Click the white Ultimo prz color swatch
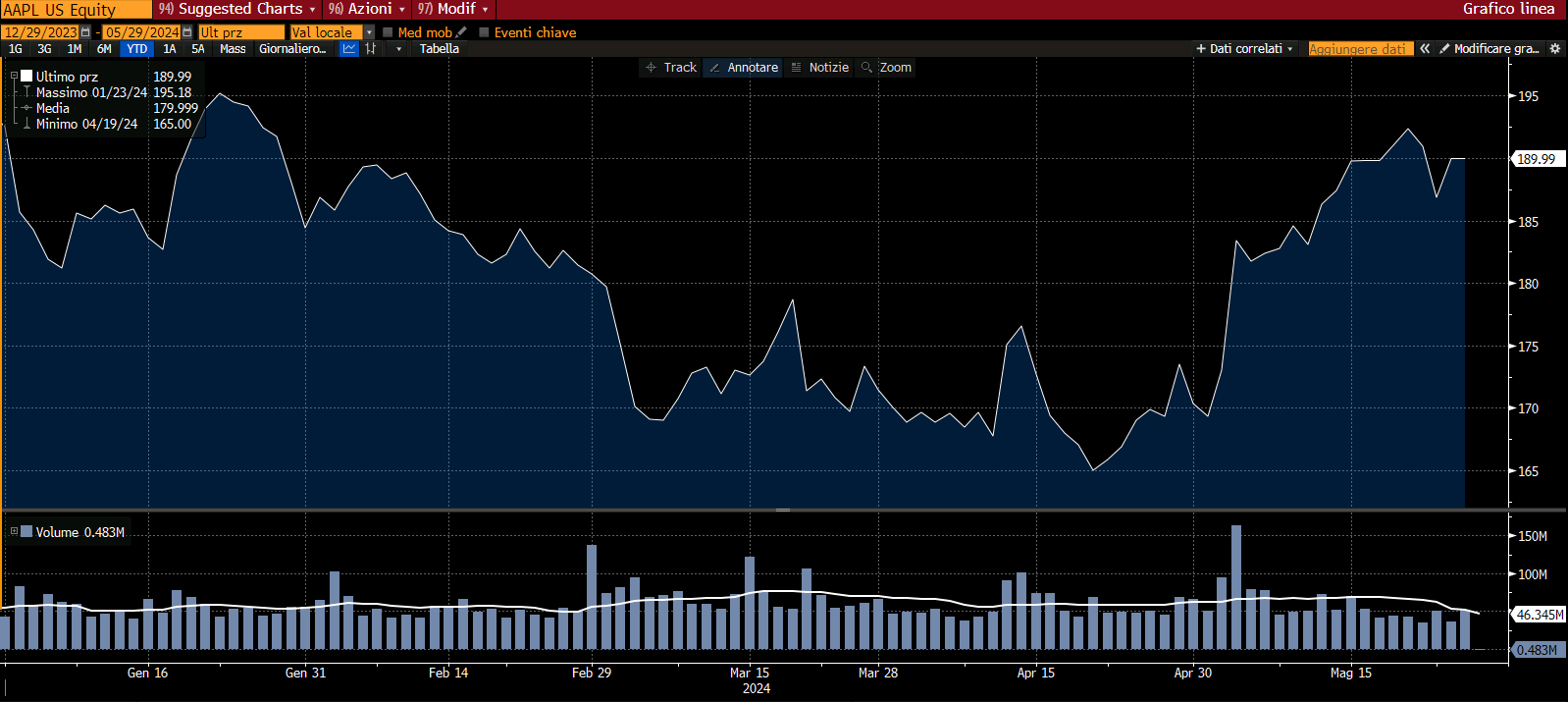Viewport: 1568px width, 702px height. [x=26, y=76]
